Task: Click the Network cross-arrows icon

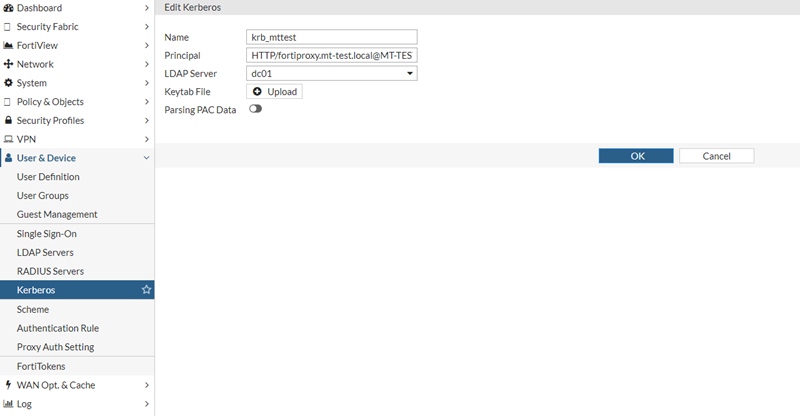Action: (x=8, y=64)
